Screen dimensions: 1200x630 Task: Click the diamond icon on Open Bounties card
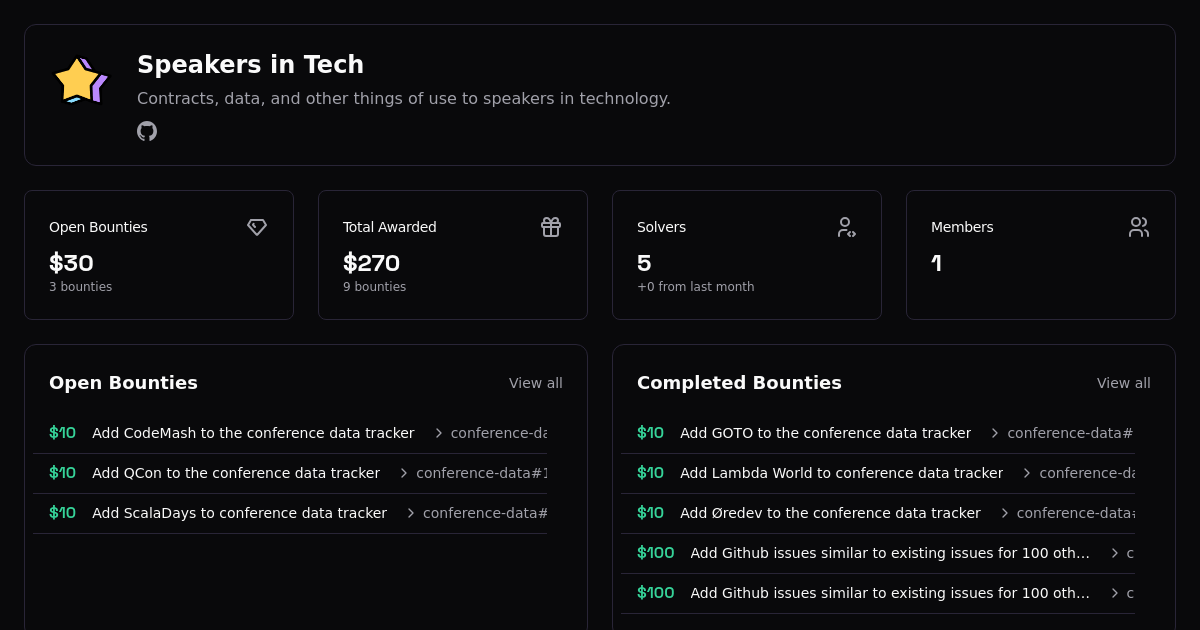(257, 227)
